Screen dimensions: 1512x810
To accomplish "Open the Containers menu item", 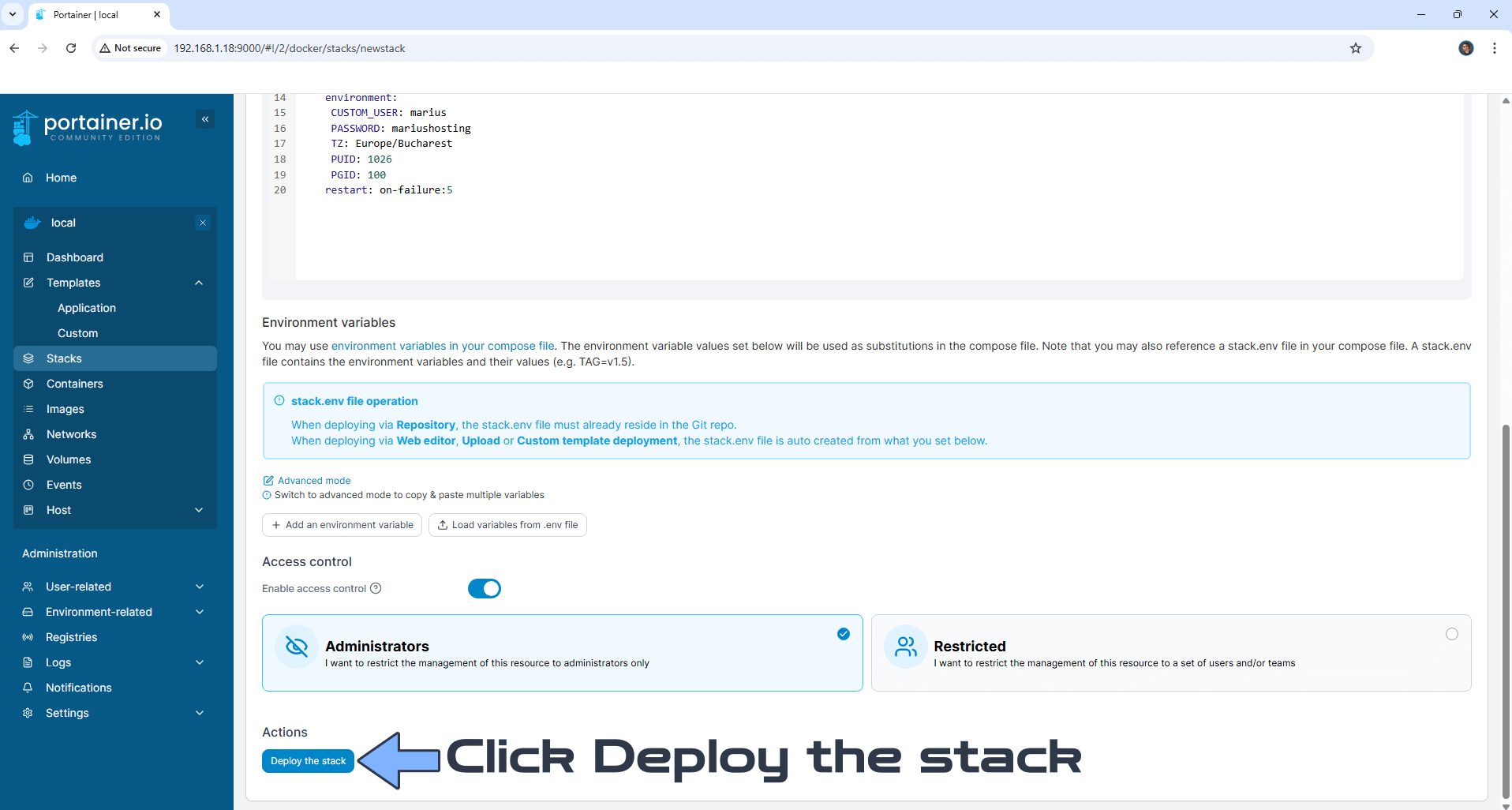I will [x=115, y=384].
